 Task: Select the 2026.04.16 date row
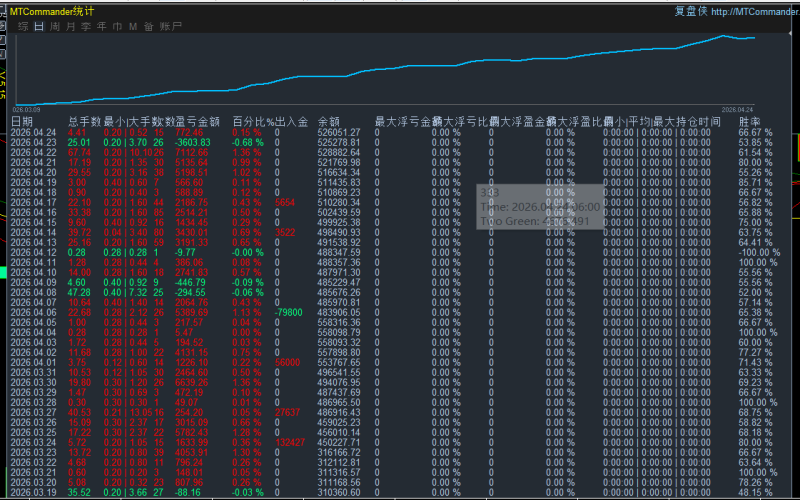[33, 213]
